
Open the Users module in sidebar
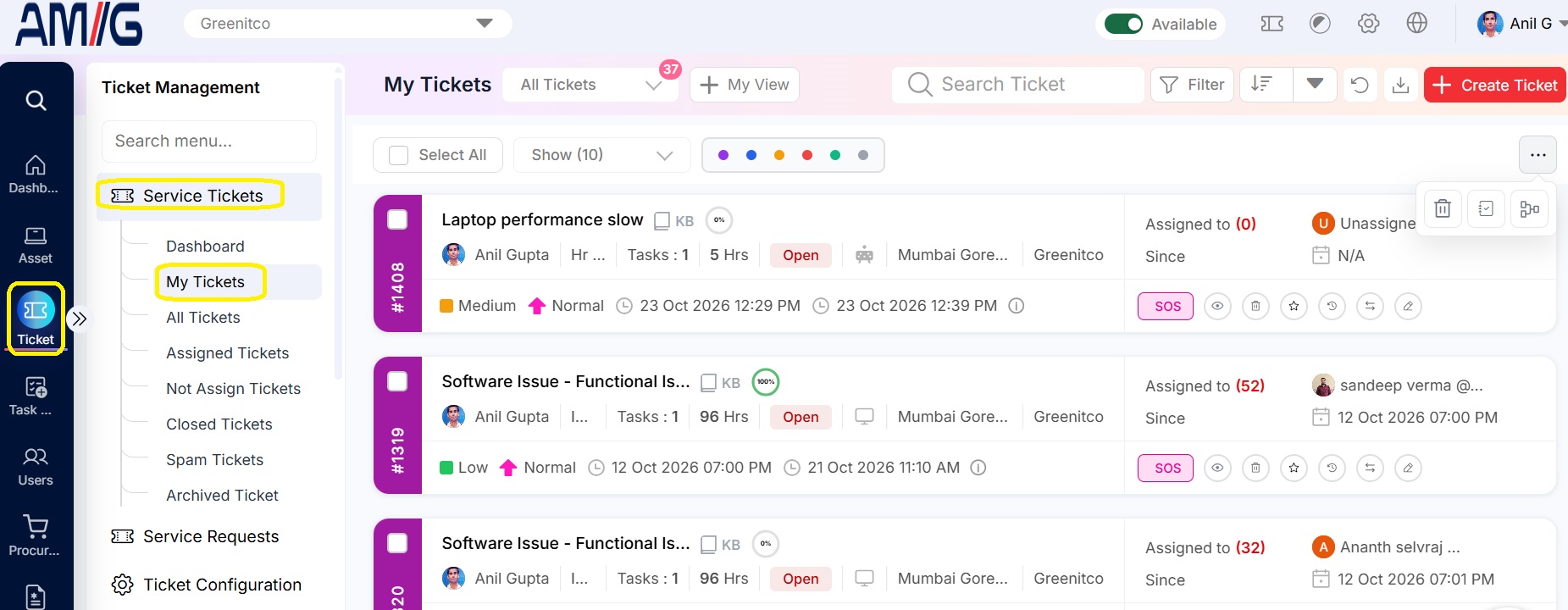(36, 467)
